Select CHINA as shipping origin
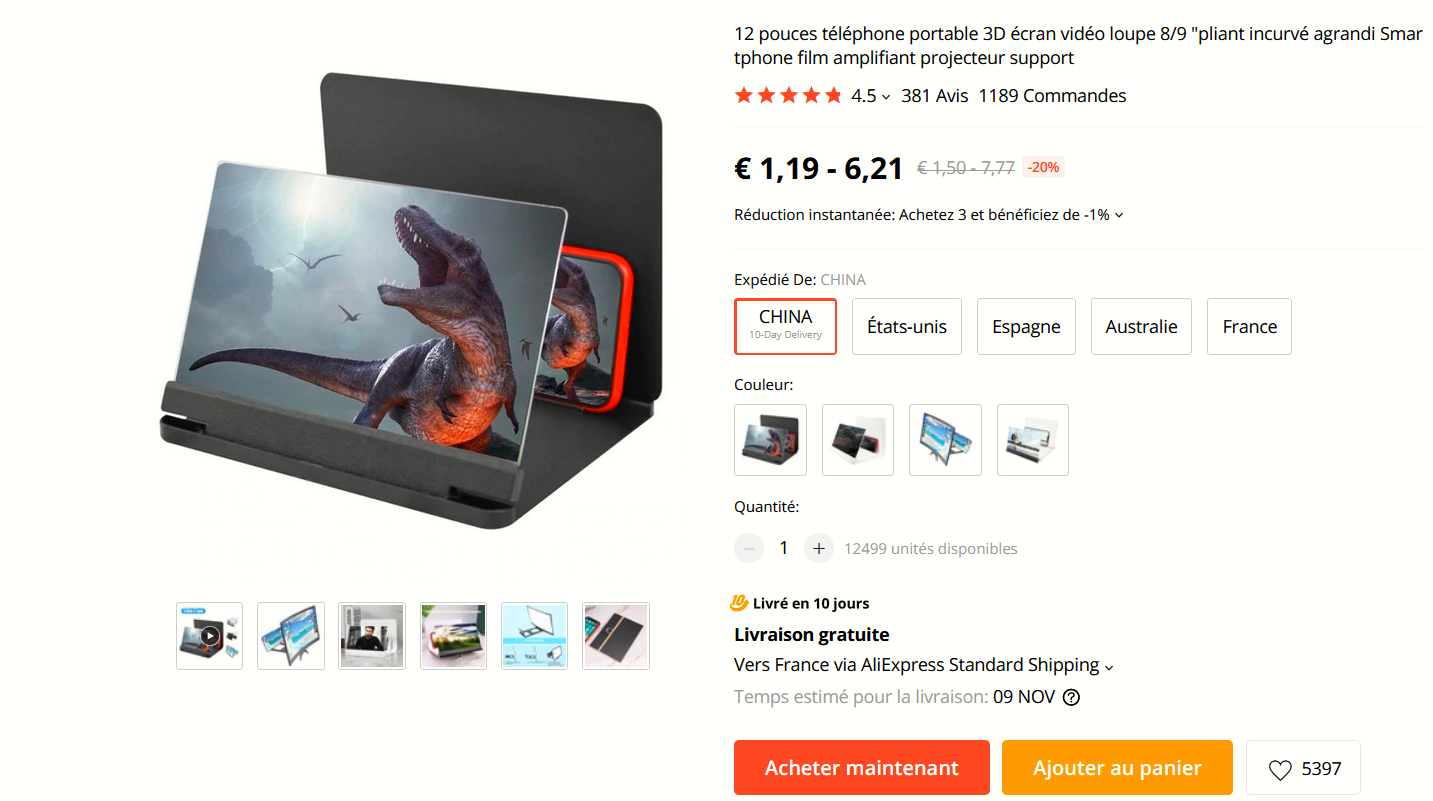Screen dimensions: 1433x801 785,326
